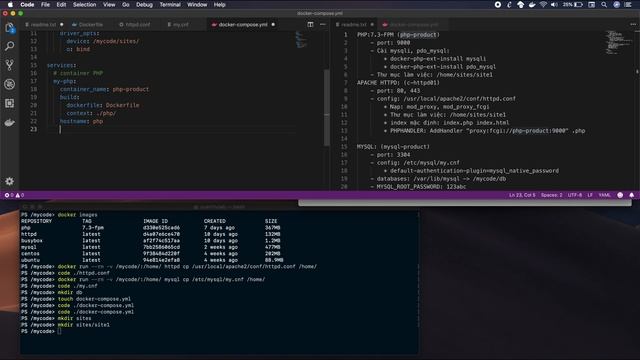Switch to left group's readme.txt tab
Screen dimensions: 640x360
tap(43, 24)
